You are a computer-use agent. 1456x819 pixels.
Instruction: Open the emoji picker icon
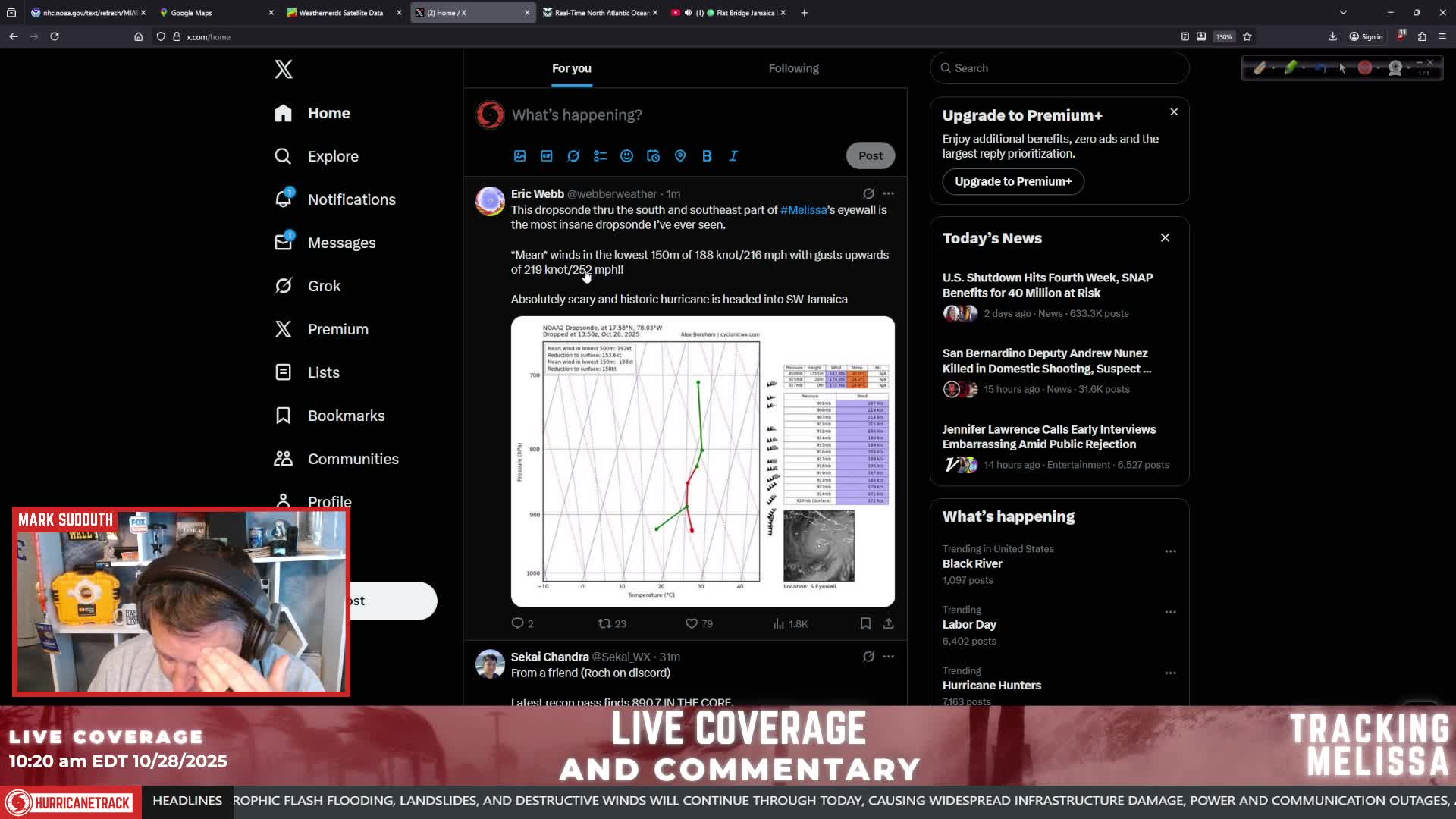(626, 155)
